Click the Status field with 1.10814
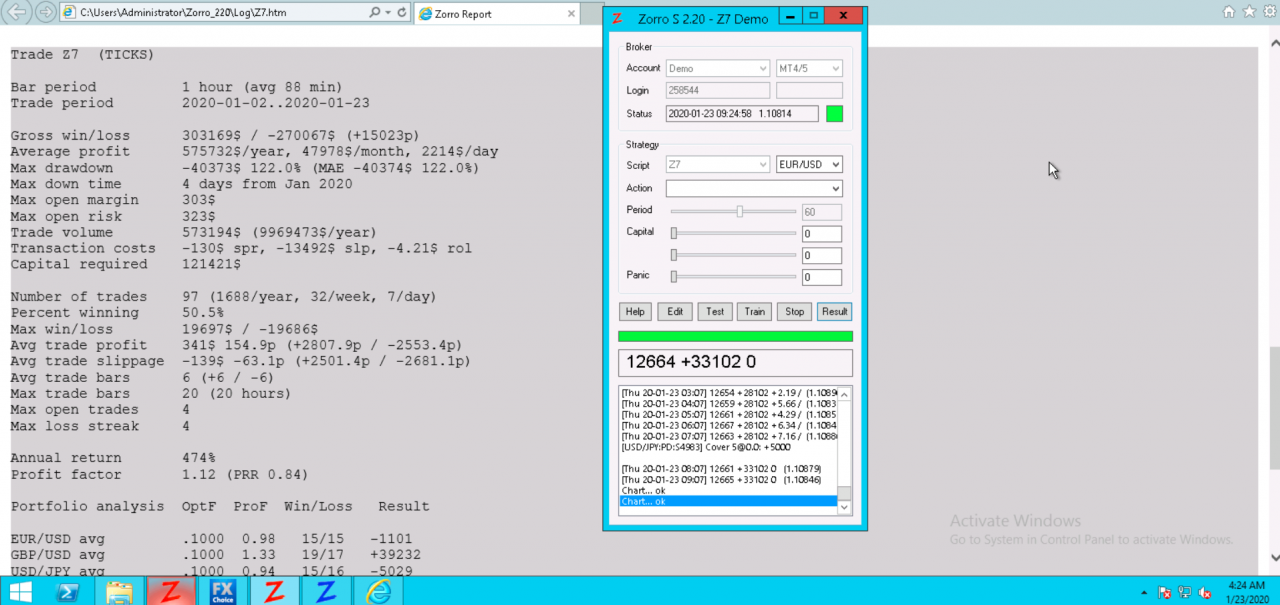This screenshot has width=1280, height=605. (x=742, y=114)
